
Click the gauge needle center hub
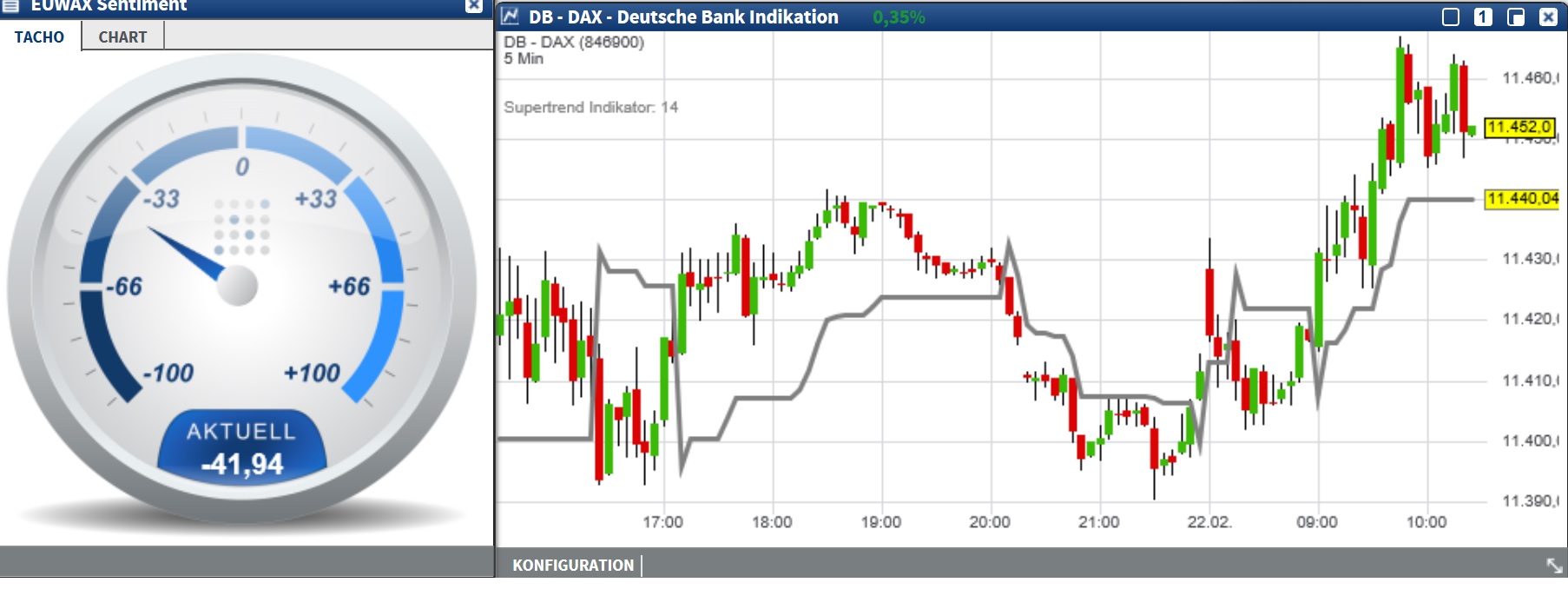coord(237,286)
